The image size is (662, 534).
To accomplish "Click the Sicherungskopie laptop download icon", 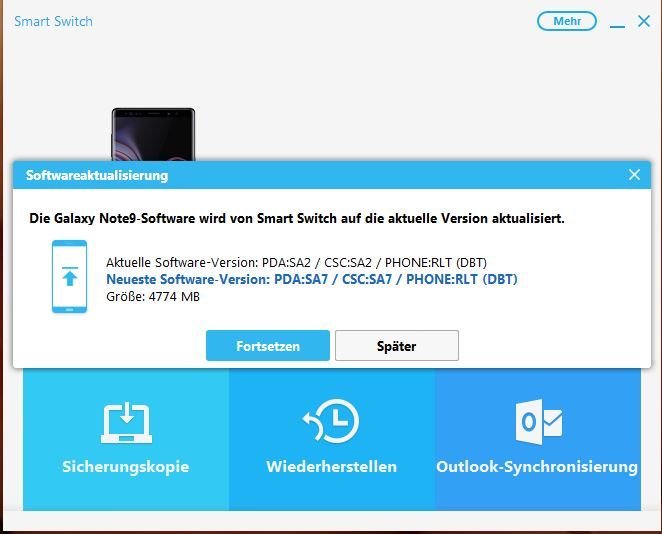I will [126, 423].
